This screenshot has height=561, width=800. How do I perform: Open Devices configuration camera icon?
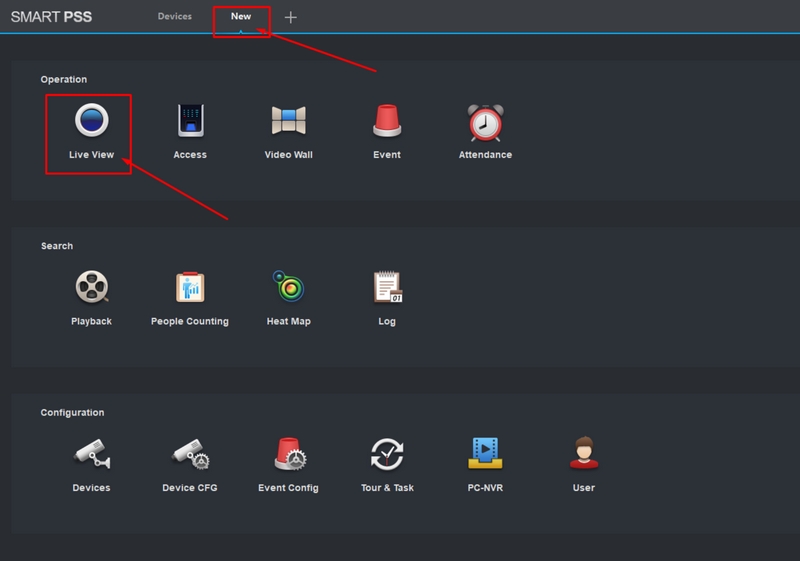click(x=91, y=454)
